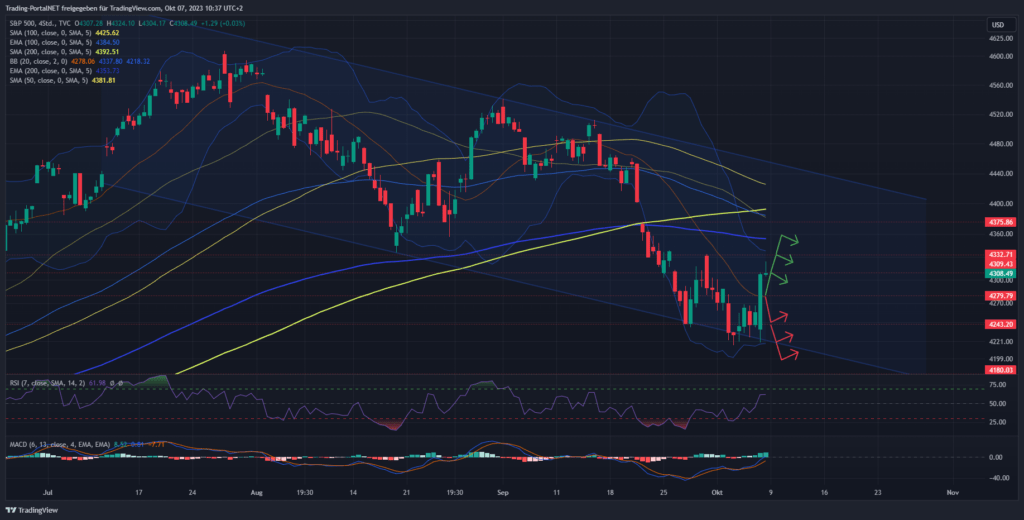The image size is (1024, 520).
Task: Open the USD currency selector
Action: pos(996,24)
